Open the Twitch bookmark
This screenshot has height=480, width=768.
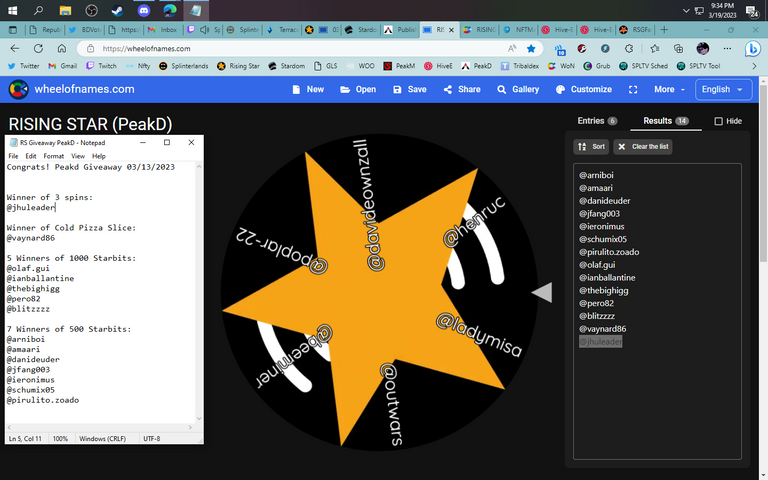[x=101, y=66]
